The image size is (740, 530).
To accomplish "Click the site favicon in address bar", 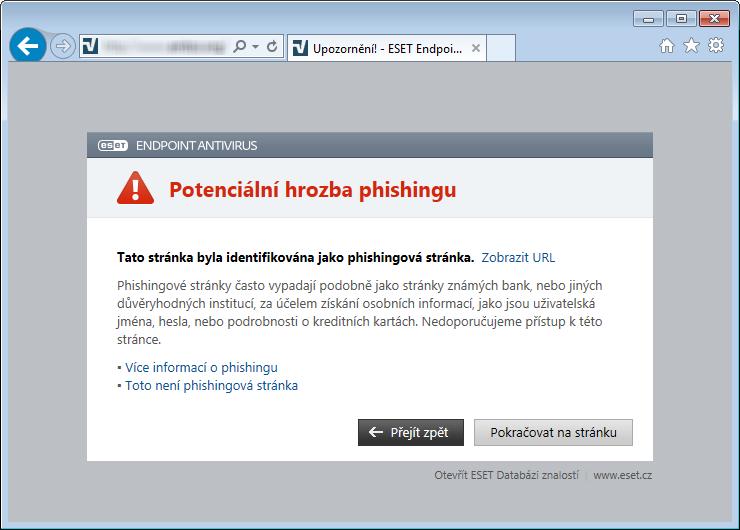I will 90,46.
